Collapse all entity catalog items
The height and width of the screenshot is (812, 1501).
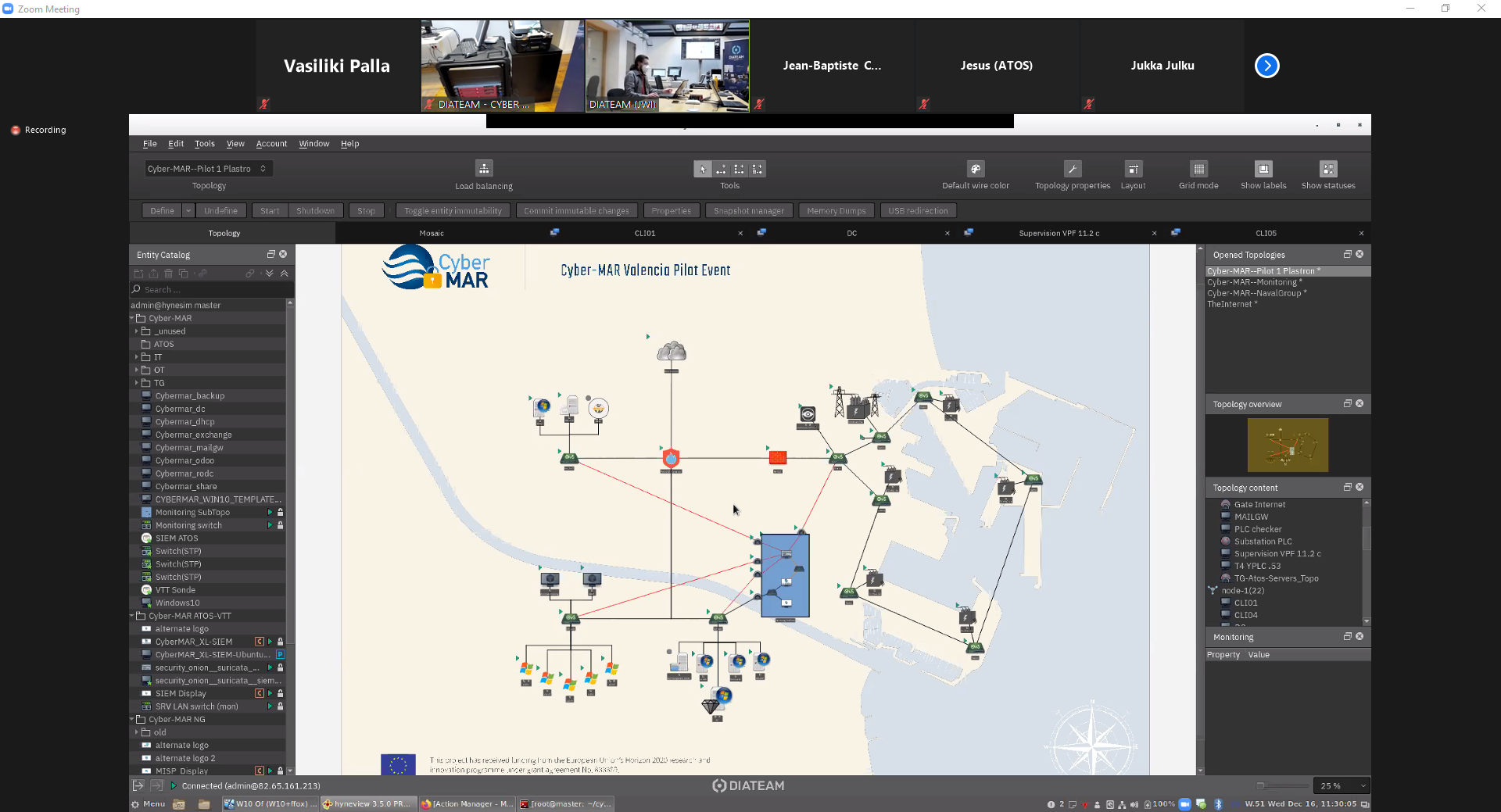point(284,274)
